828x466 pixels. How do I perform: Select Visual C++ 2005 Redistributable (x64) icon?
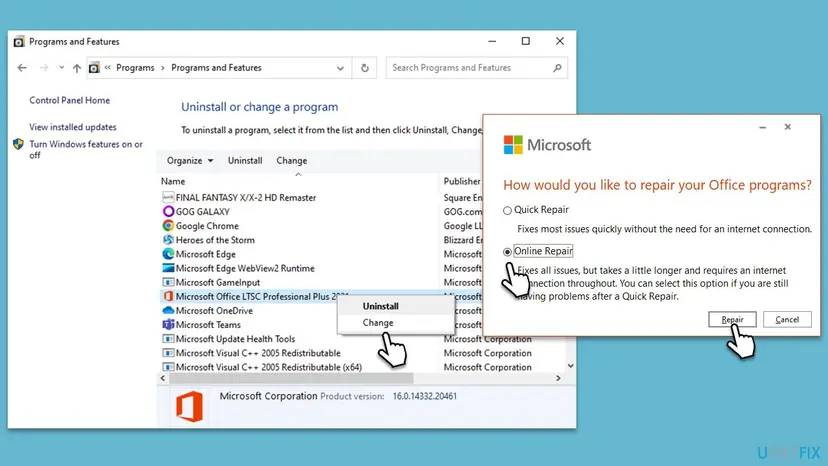coord(168,367)
